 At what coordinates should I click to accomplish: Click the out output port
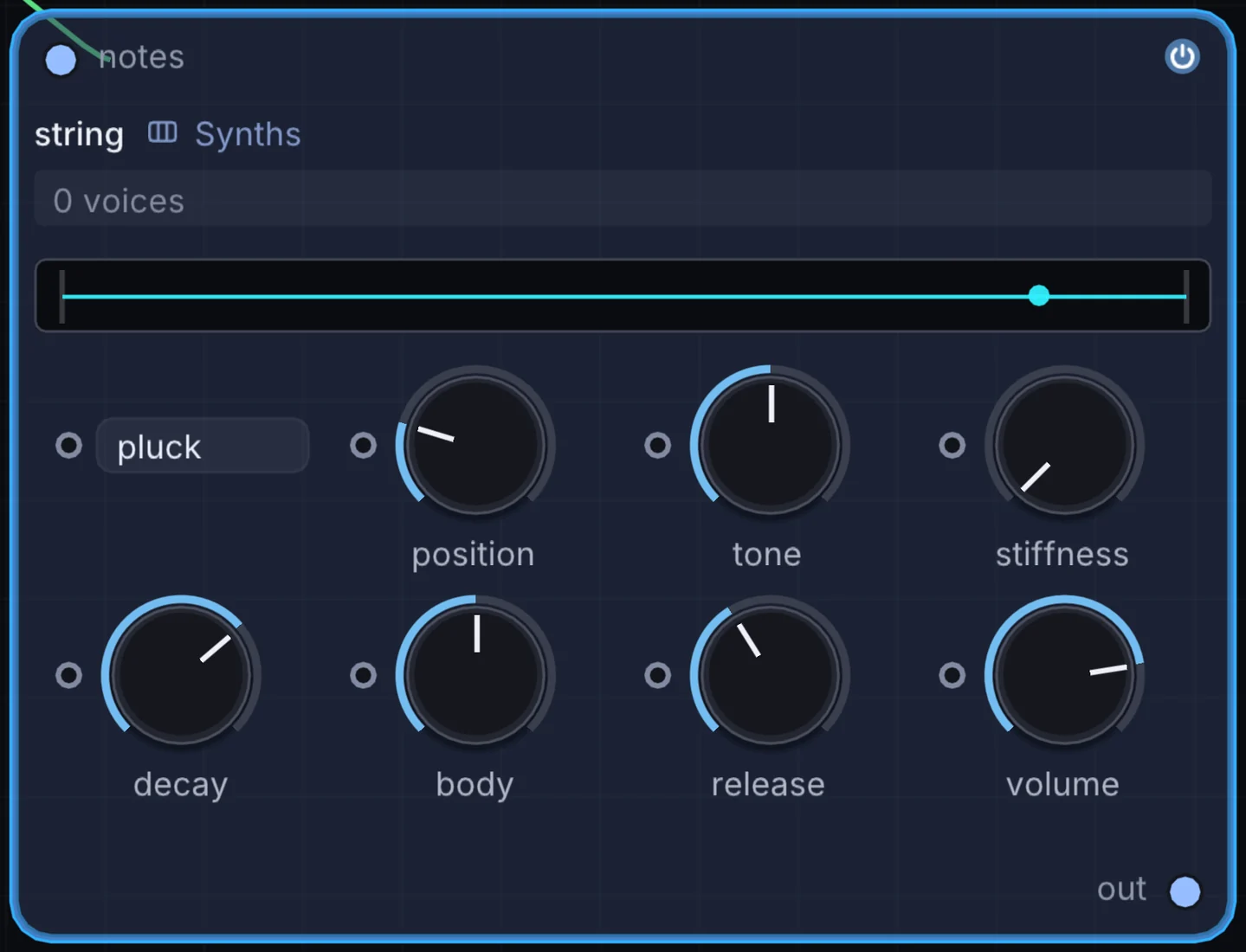pos(1185,891)
